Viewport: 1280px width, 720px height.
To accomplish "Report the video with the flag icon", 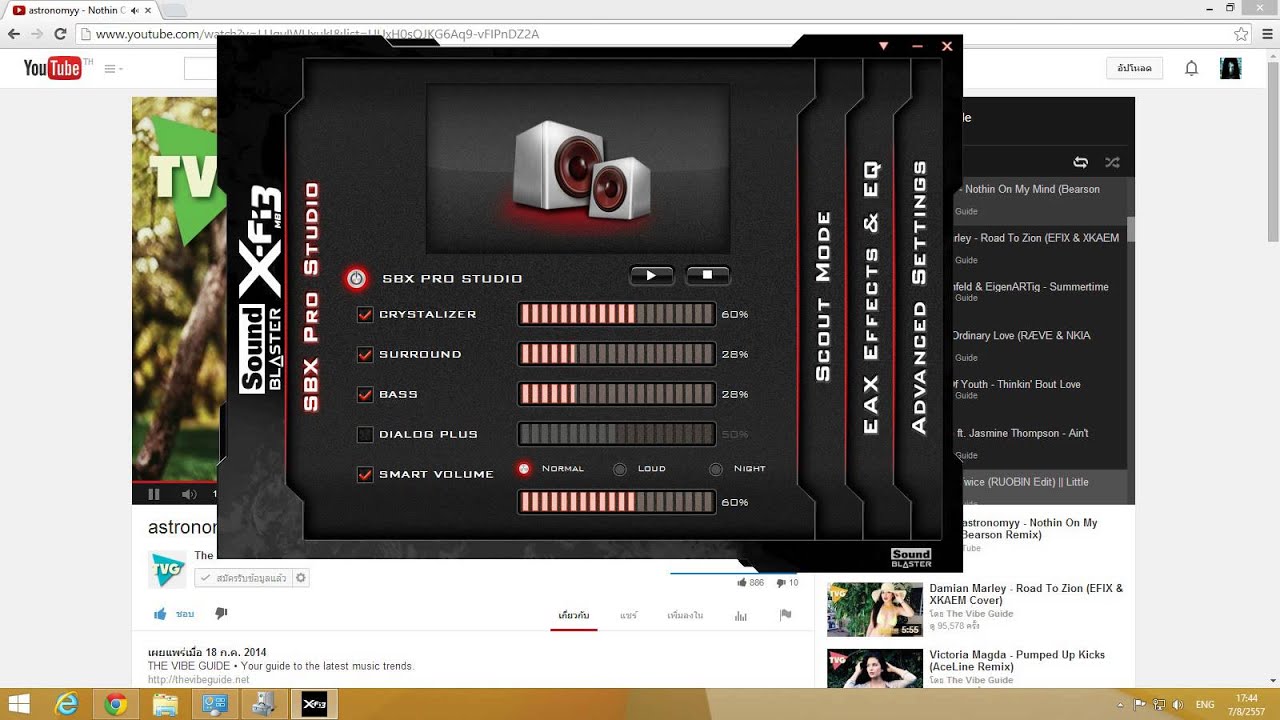I will [x=786, y=615].
